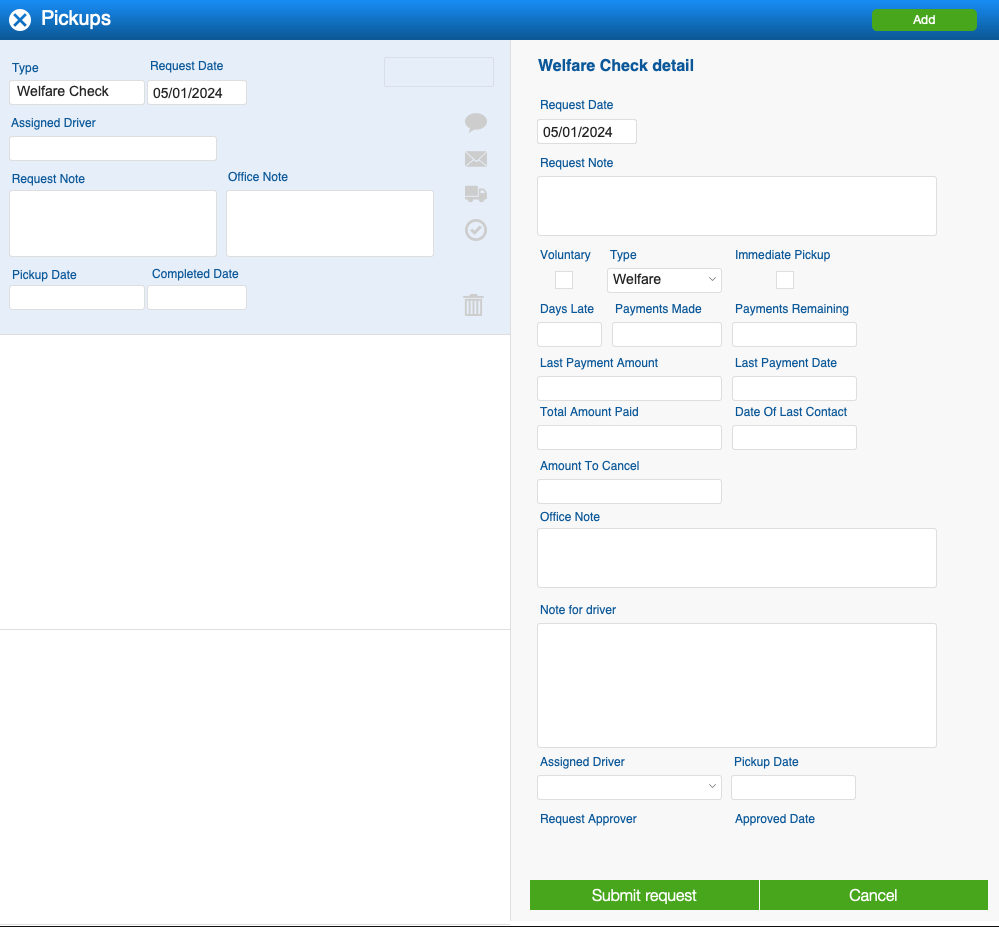Click the Request Approver label
999x927 pixels.
point(588,819)
